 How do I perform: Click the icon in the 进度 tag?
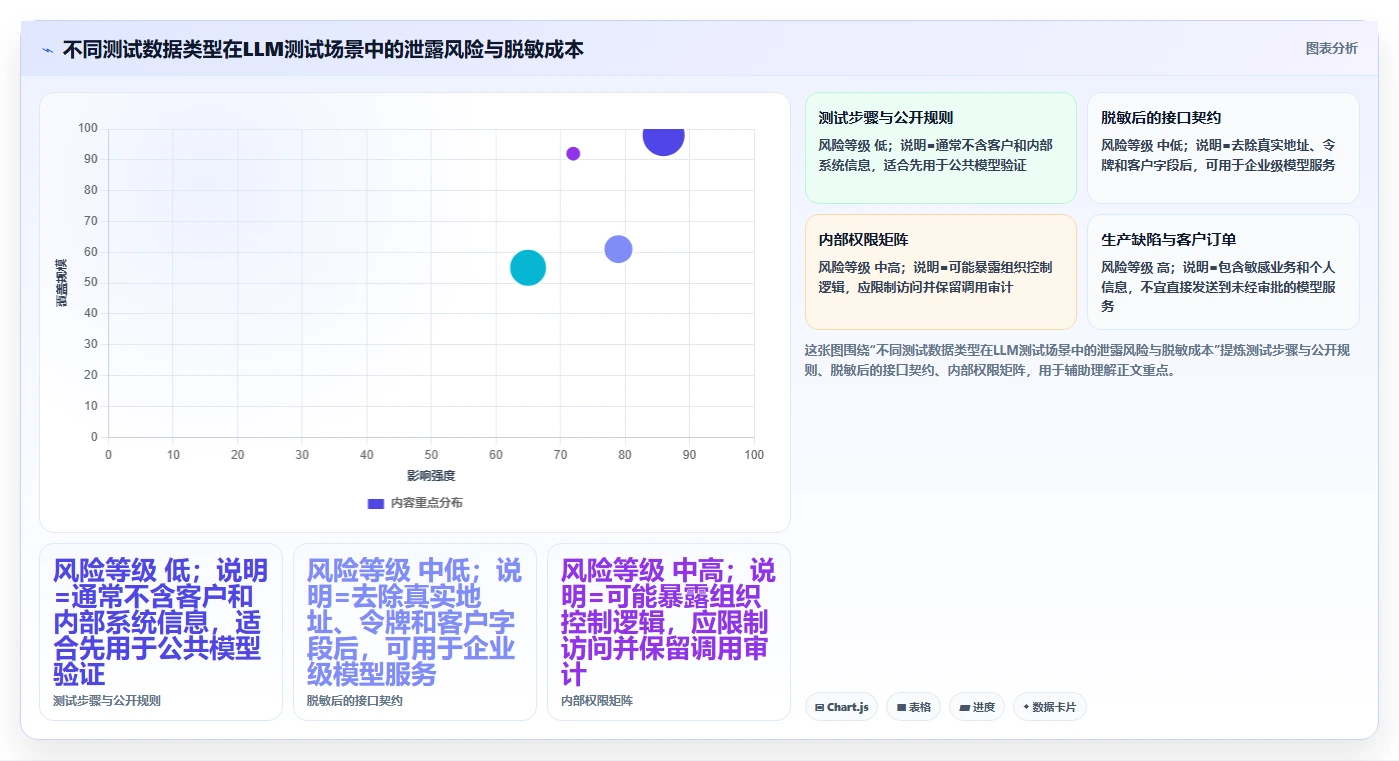tap(964, 707)
